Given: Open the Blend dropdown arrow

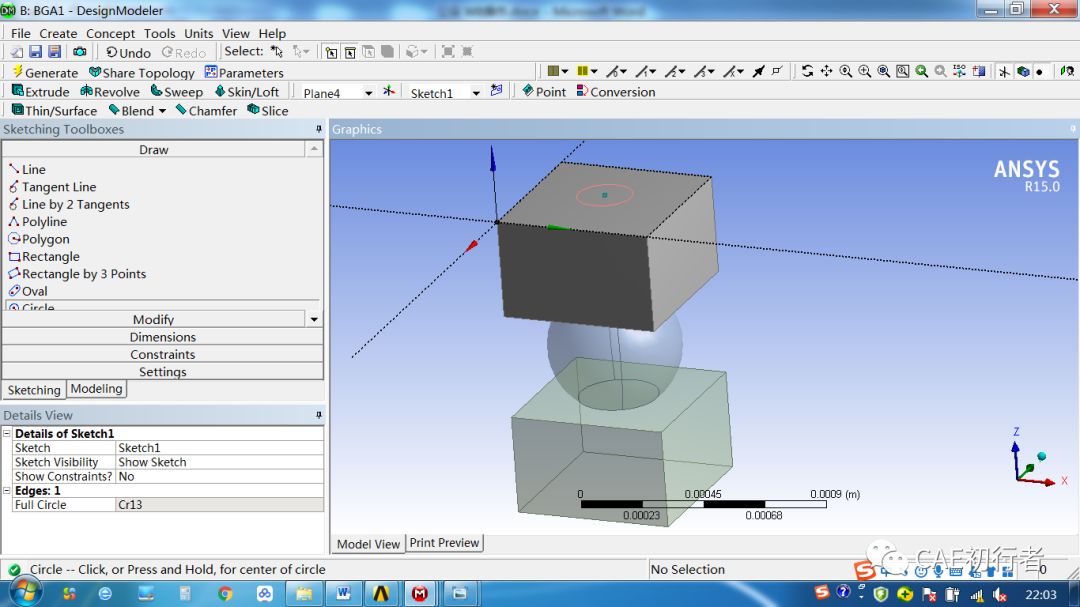Looking at the screenshot, I should (163, 111).
